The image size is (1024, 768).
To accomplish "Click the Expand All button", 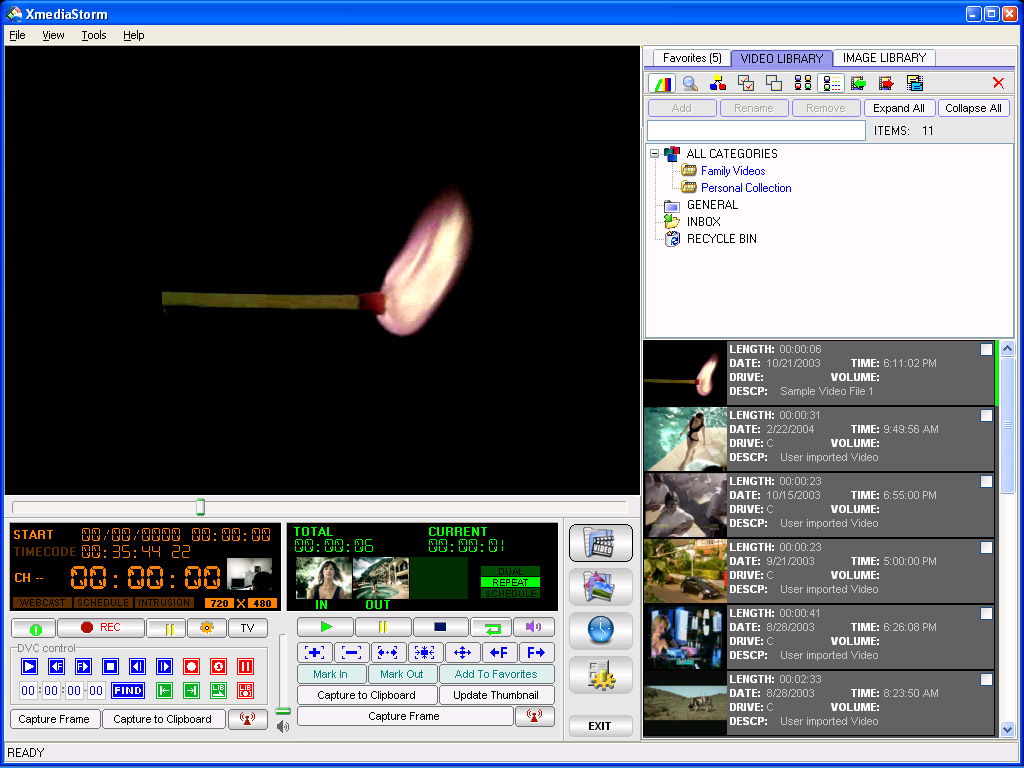I will tap(899, 108).
